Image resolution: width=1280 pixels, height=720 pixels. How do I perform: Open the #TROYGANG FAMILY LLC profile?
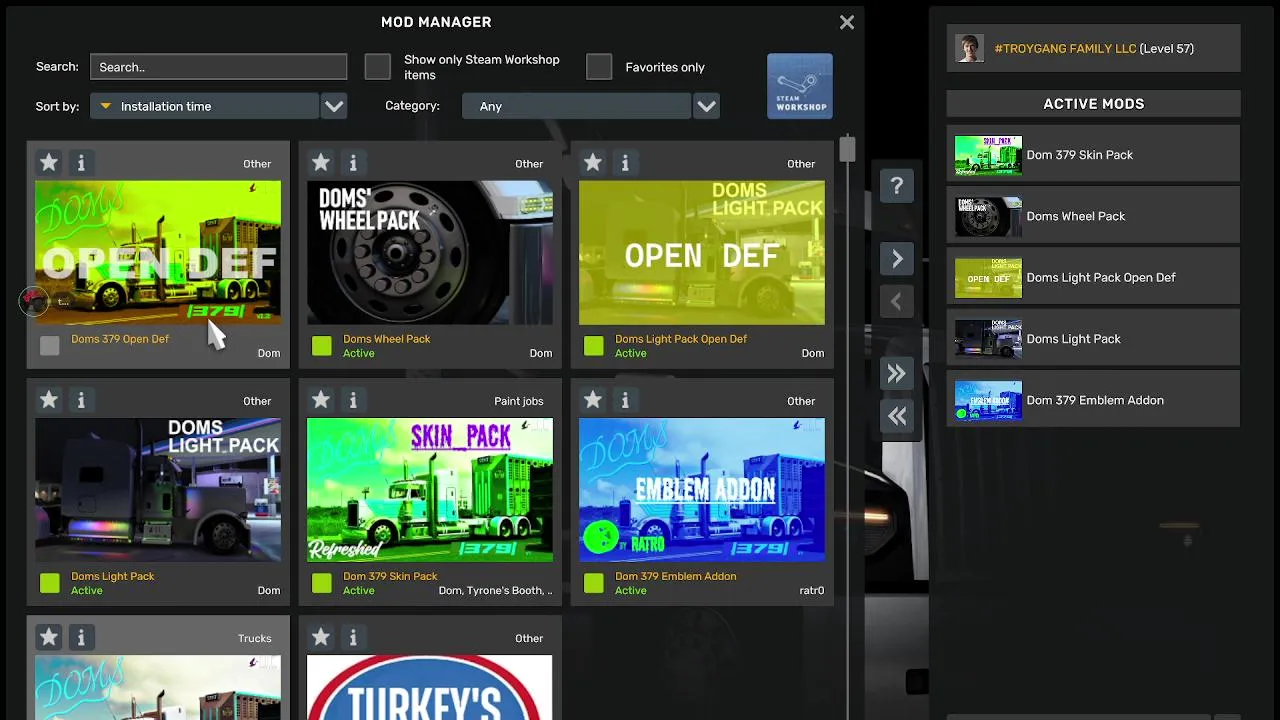1093,49
